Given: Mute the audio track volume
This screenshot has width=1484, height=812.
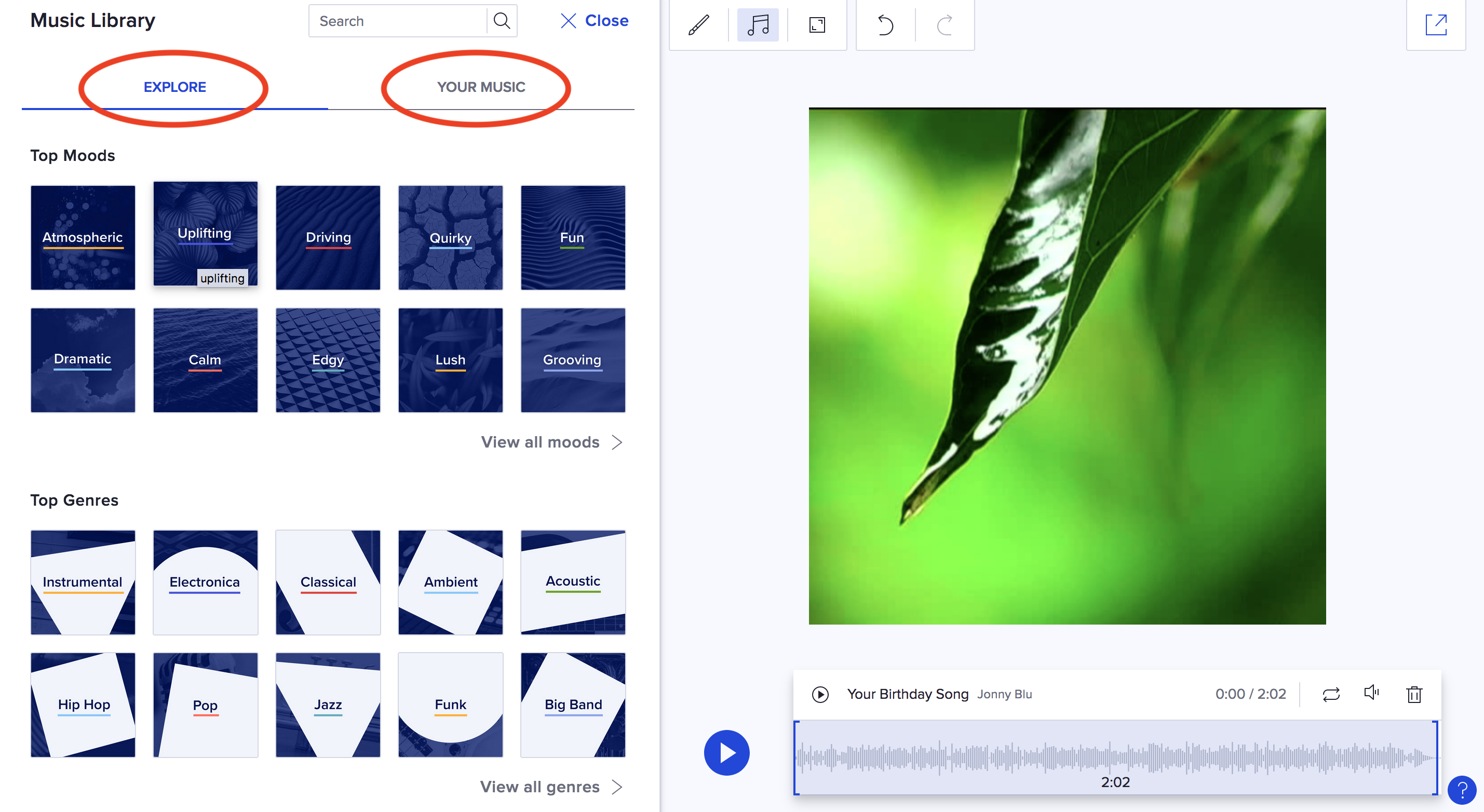Looking at the screenshot, I should click(1372, 693).
